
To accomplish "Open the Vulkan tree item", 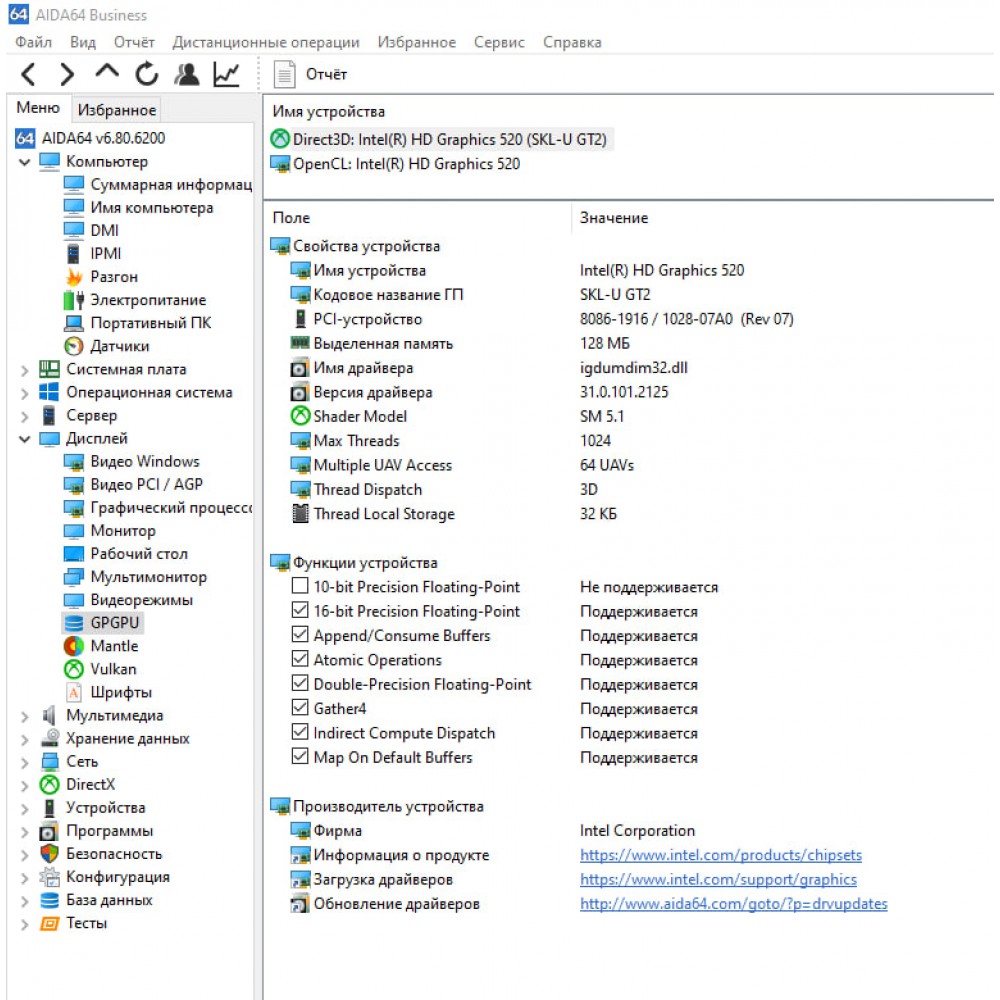I will click(101, 669).
